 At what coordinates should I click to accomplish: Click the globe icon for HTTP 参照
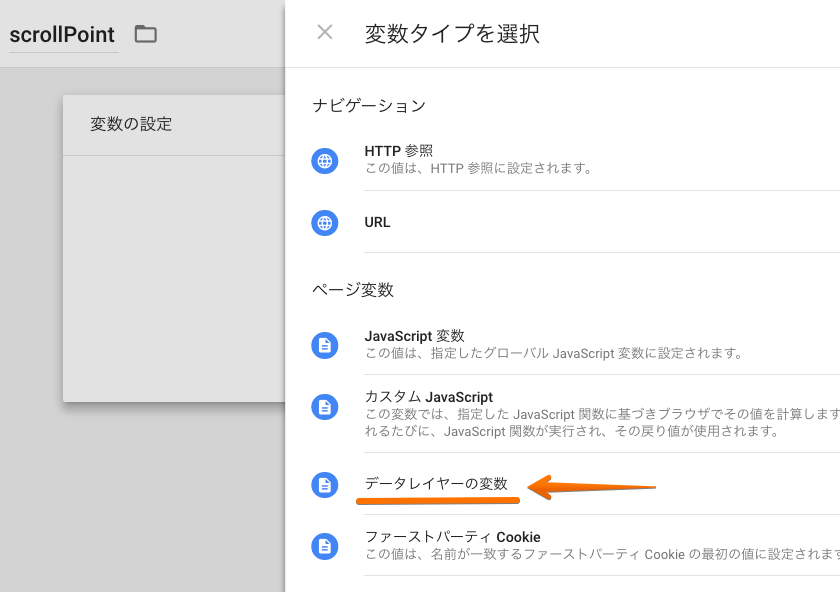[x=324, y=161]
